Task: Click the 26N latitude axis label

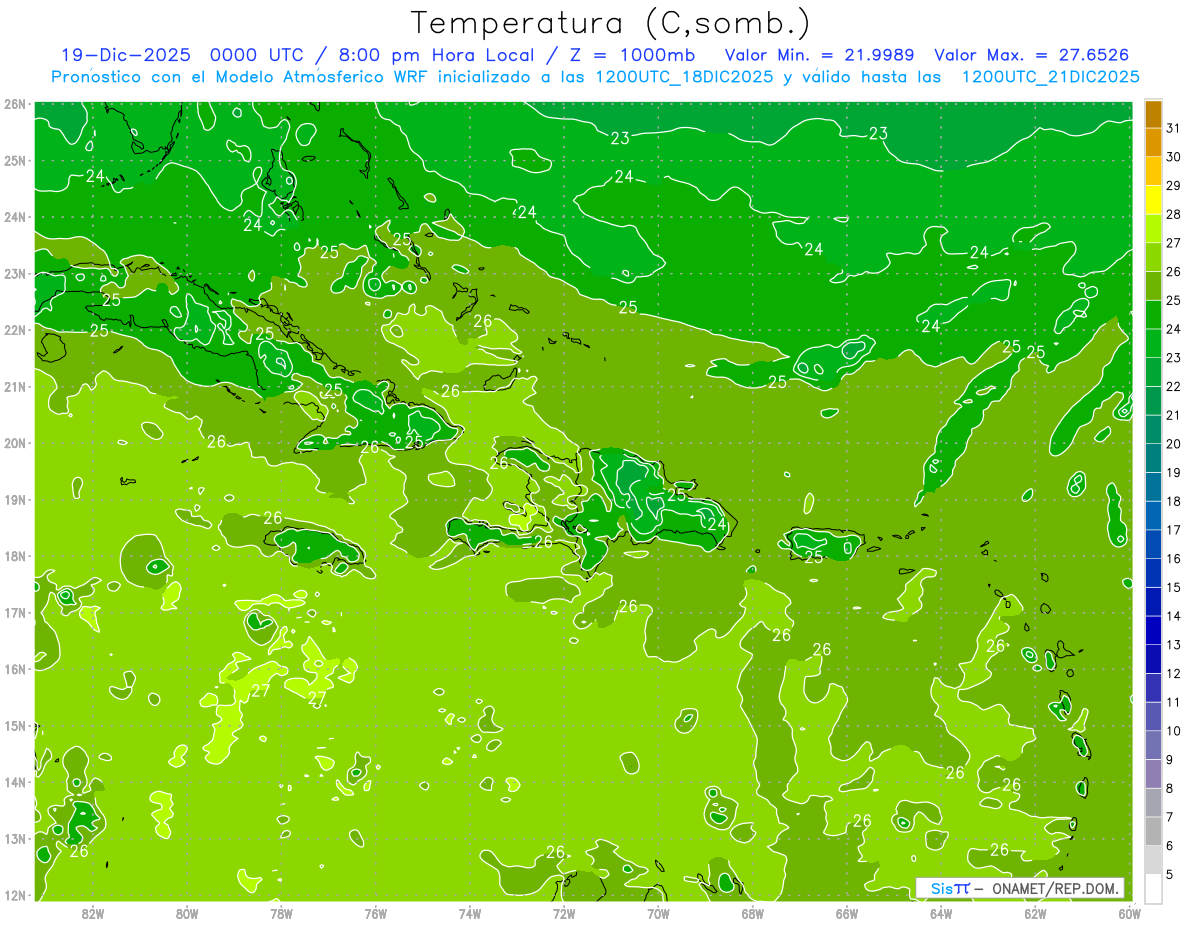Action: tap(16, 104)
